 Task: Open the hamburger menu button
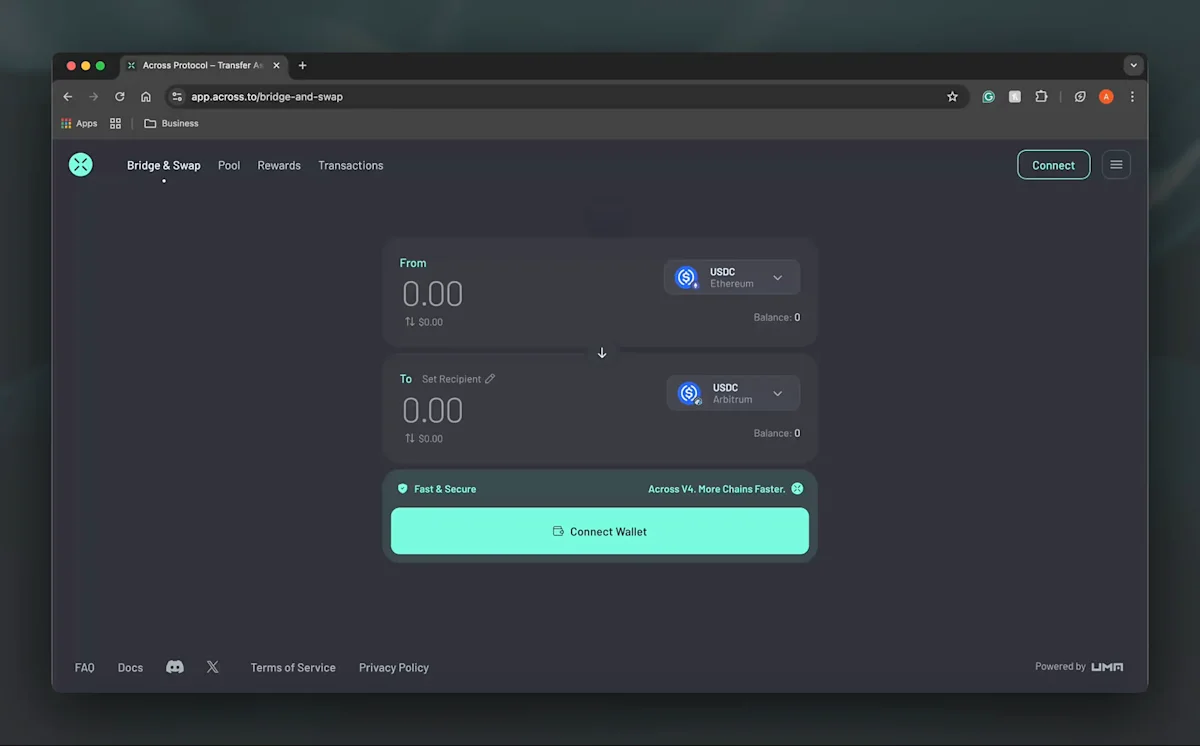[1116, 165]
